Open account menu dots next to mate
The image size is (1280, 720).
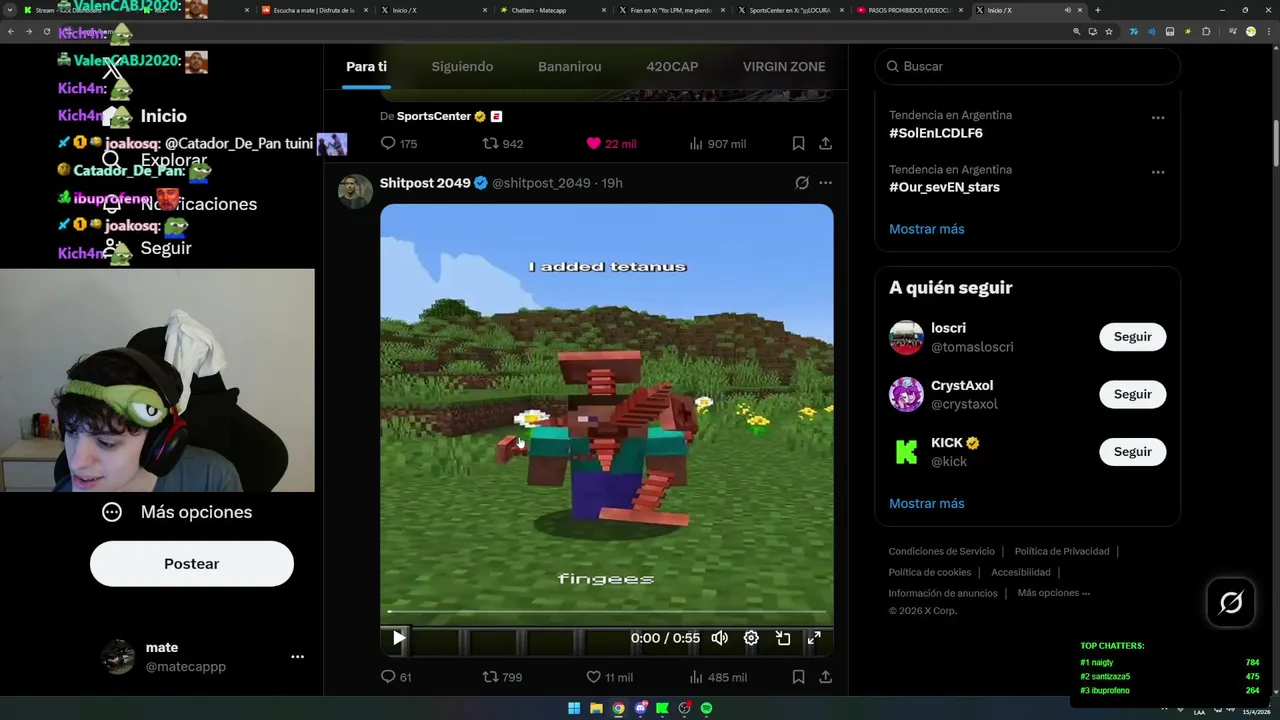(297, 657)
